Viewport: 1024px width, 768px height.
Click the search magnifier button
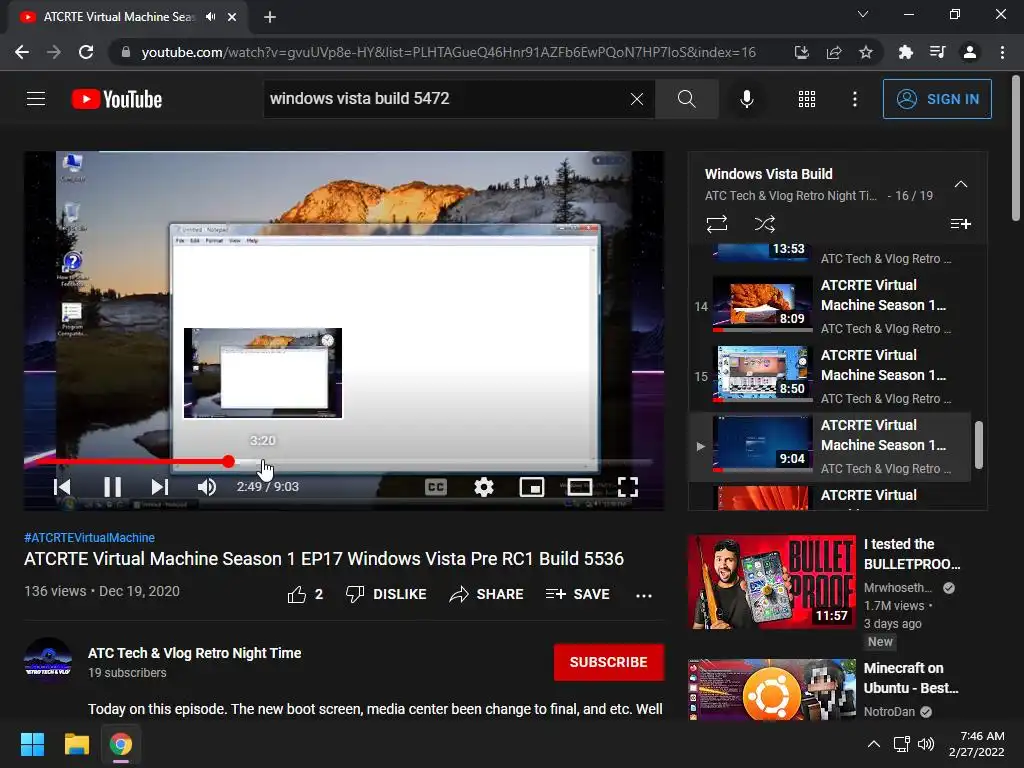click(x=686, y=99)
